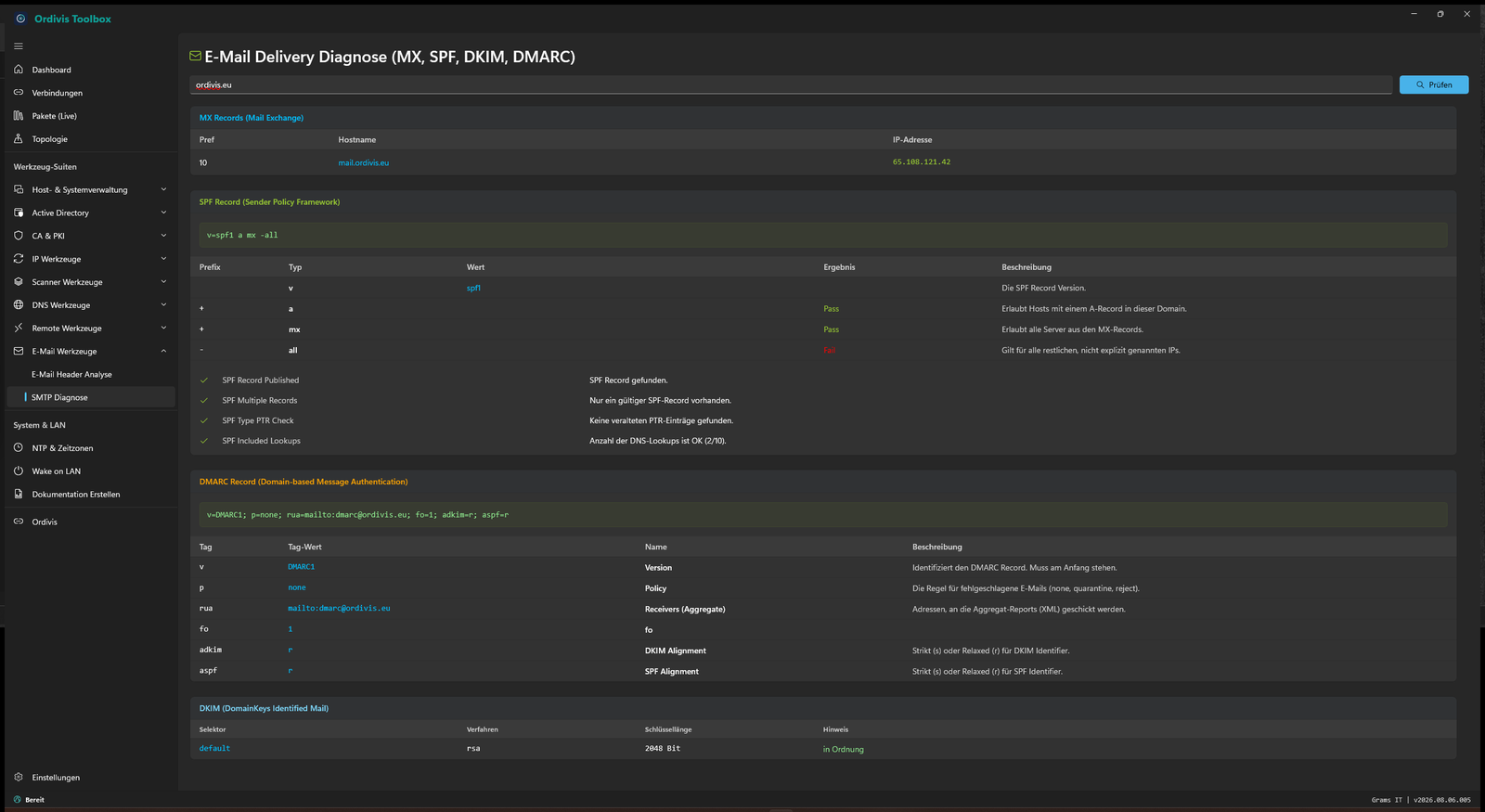Viewport: 1485px width, 812px height.
Task: Click the SPF Record Published row
Action: pyautogui.click(x=823, y=380)
